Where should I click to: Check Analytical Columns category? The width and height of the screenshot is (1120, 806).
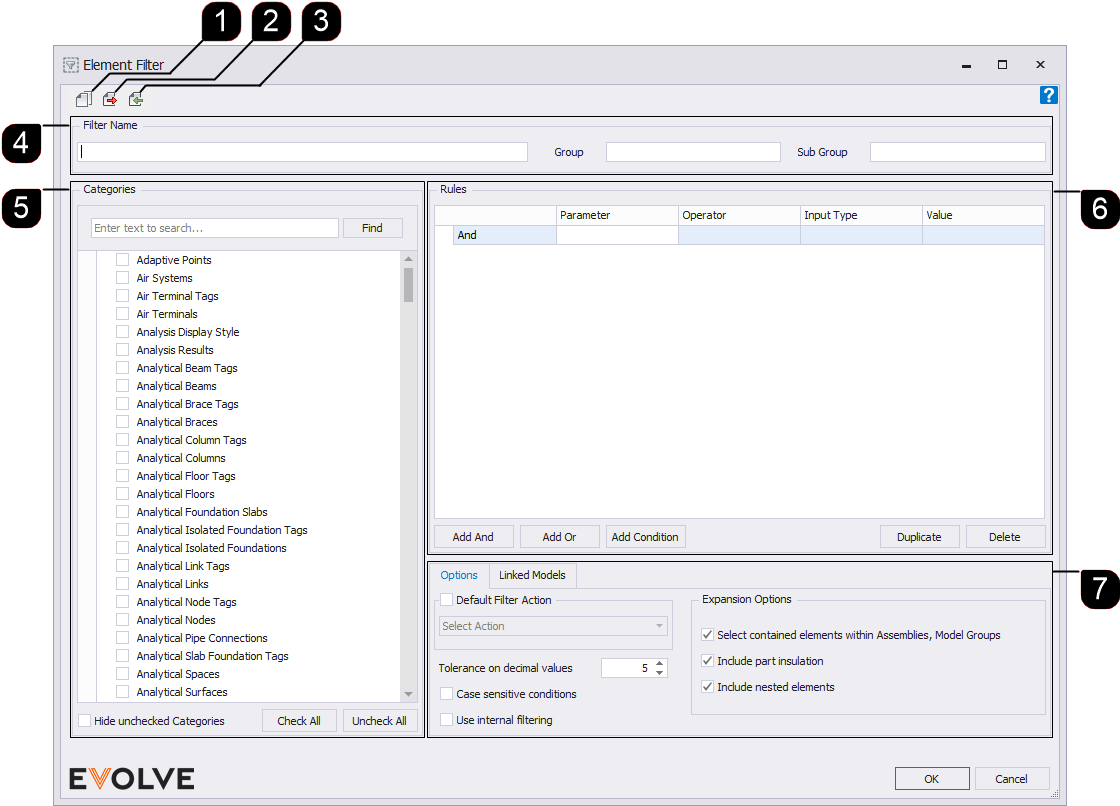coord(123,457)
